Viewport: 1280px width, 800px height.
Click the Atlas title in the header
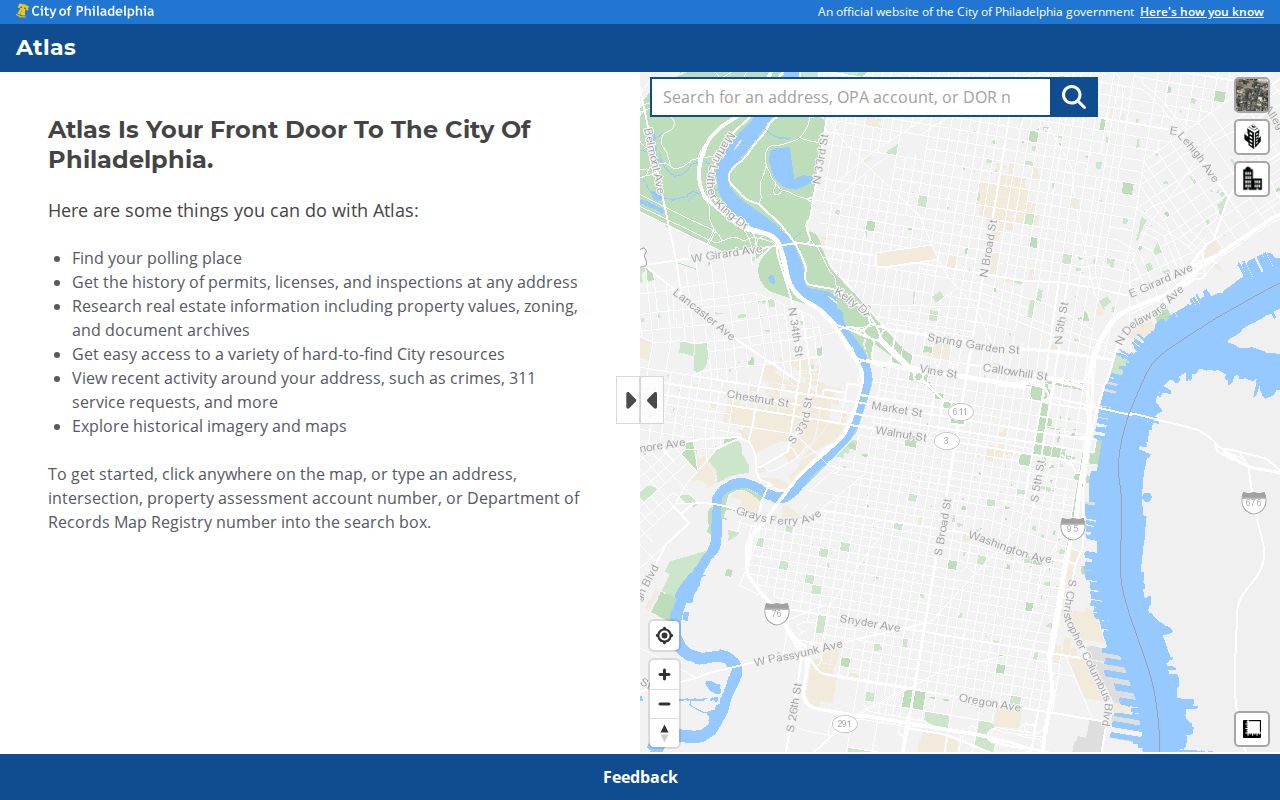click(46, 48)
